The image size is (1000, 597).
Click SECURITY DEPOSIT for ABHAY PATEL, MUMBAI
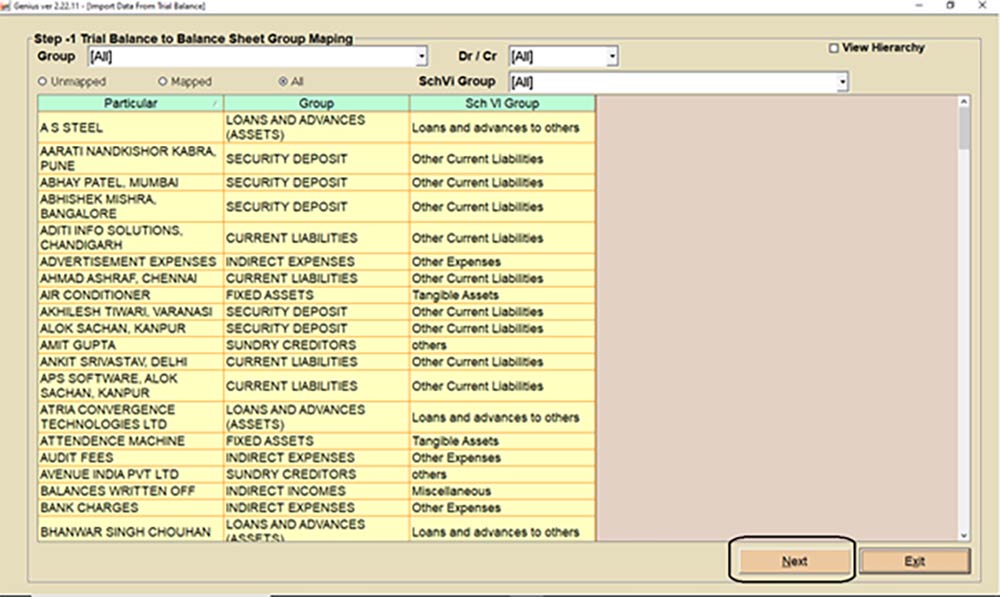tap(316, 182)
